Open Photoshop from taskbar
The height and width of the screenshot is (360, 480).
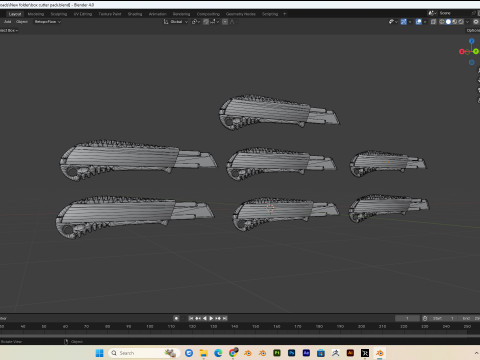pos(292,353)
